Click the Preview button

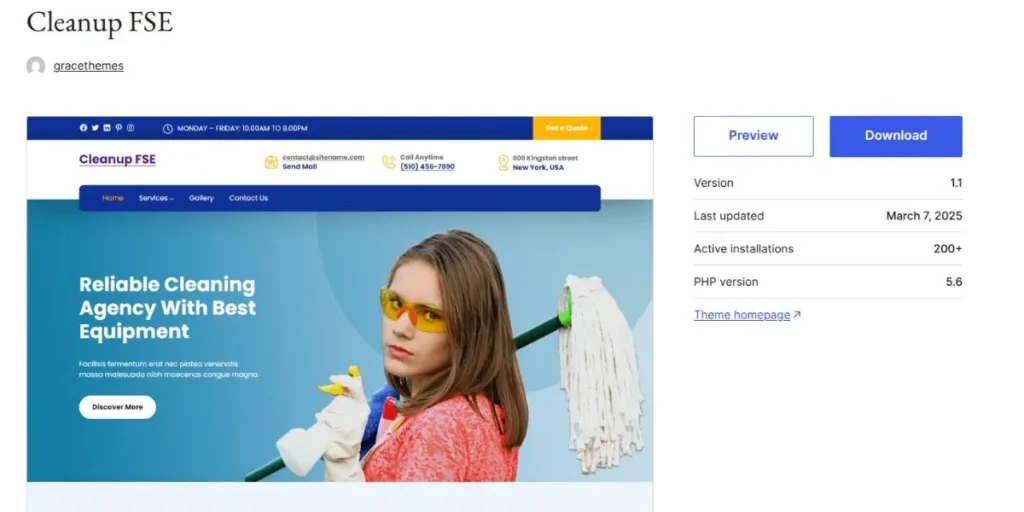coord(754,136)
